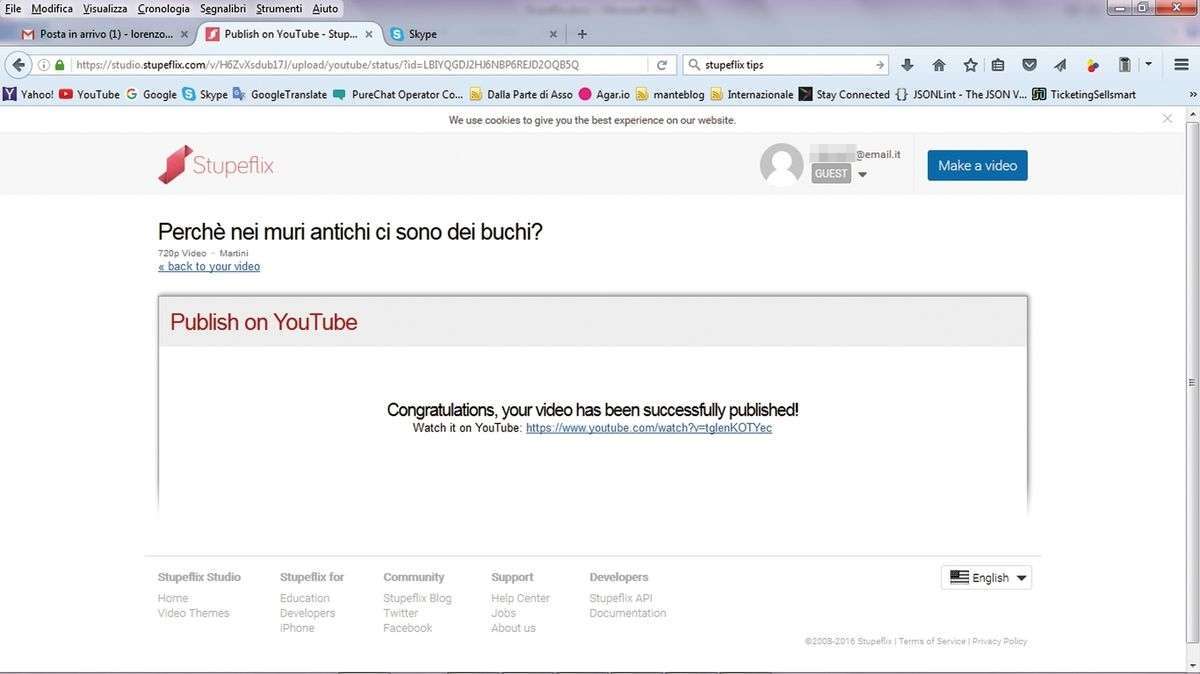Open the manteblog feed bookmark

(670, 95)
